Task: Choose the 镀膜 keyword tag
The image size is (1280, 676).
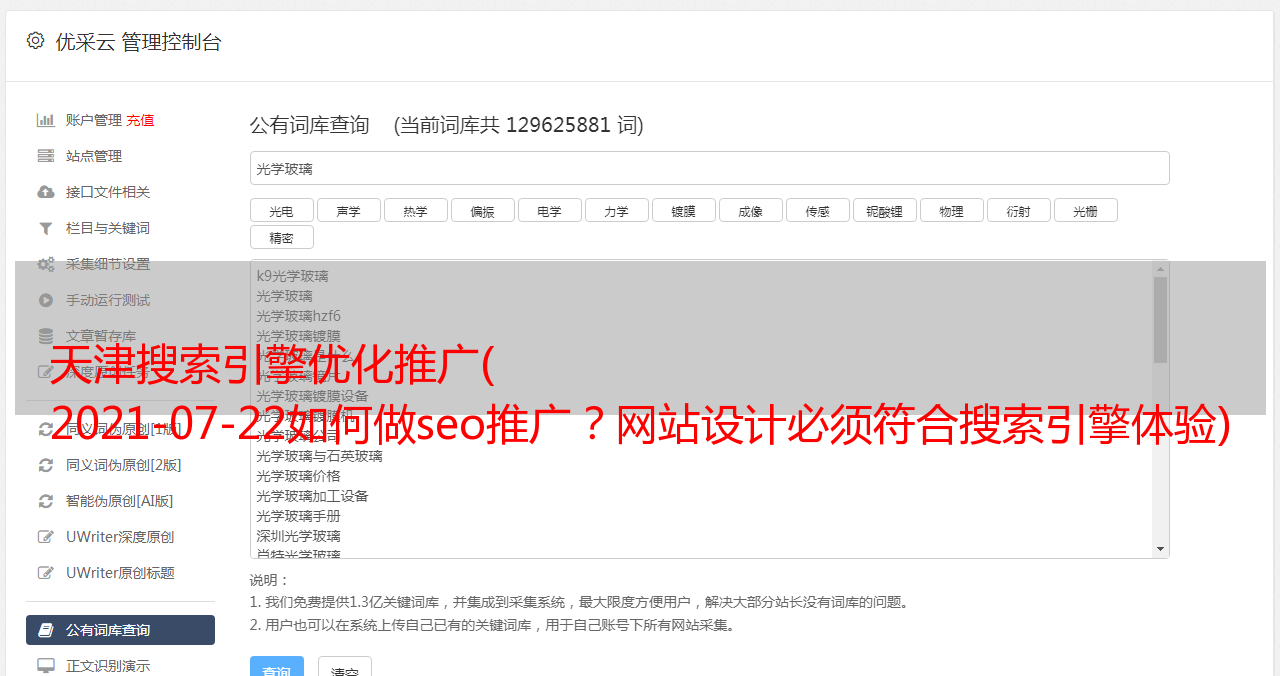Action: tap(684, 210)
